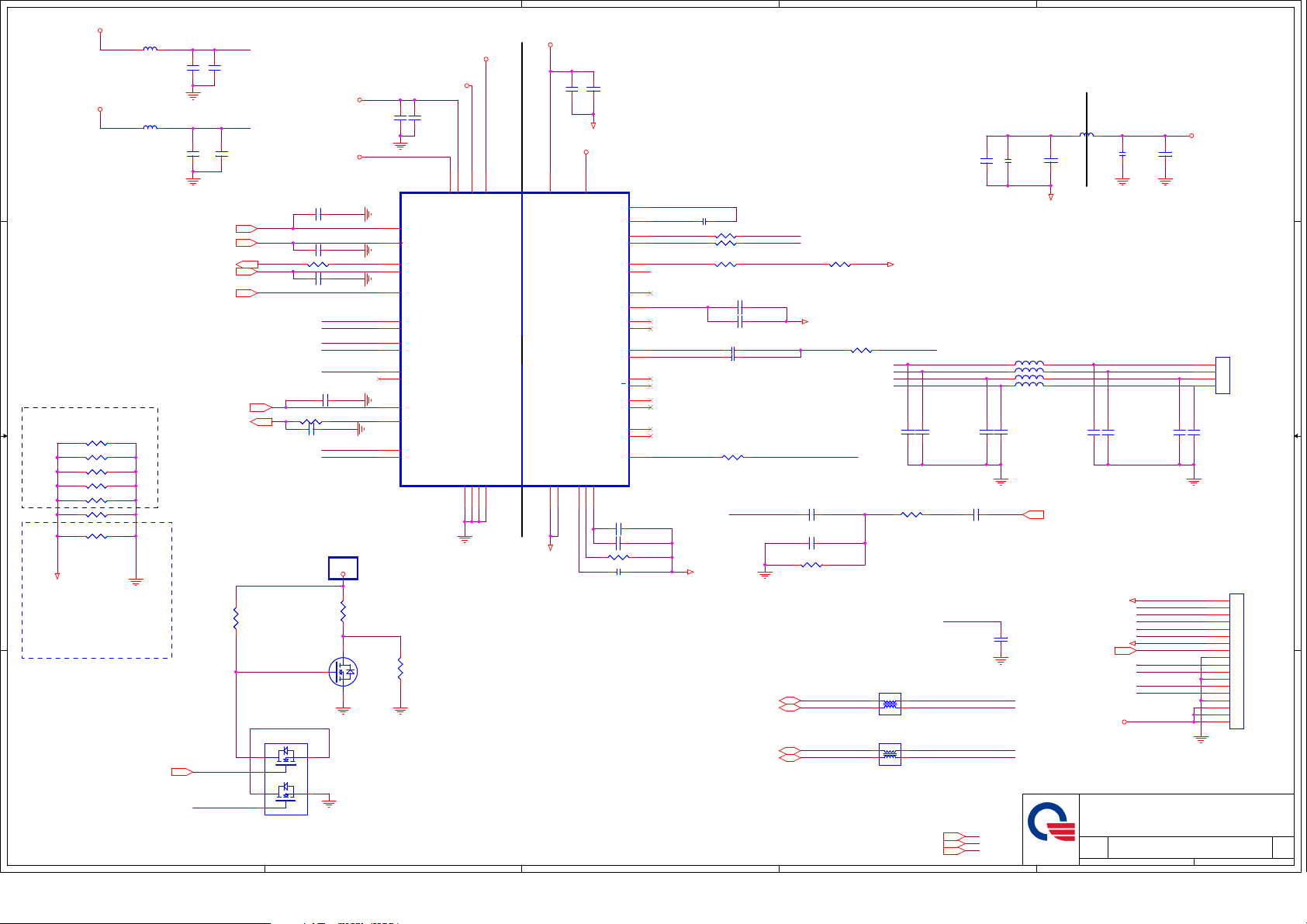Select the ground symbol under the circular MOSFET
This screenshot has height=924, width=1307.
click(343, 710)
